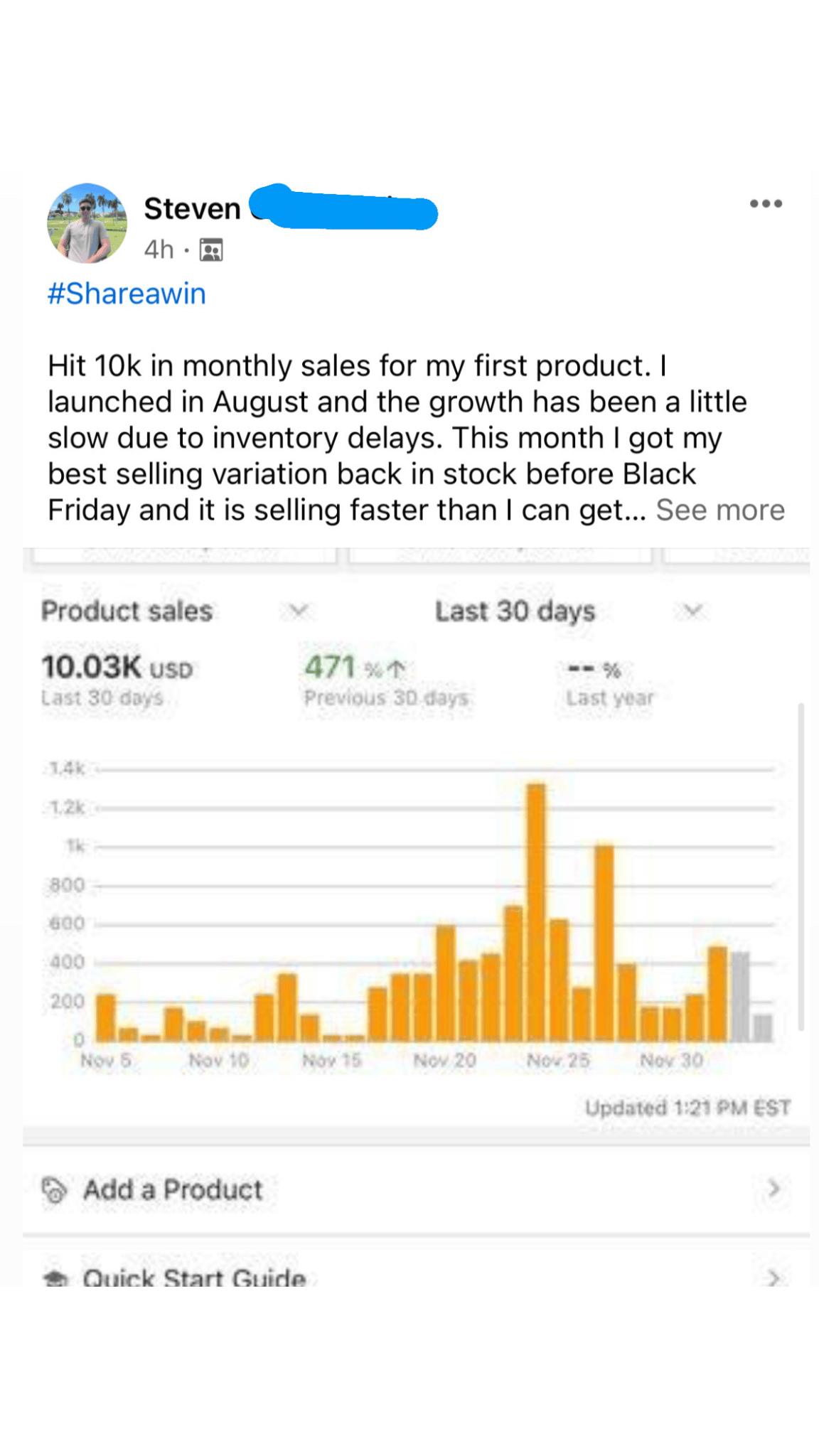819x1456 pixels.
Task: Click the group audience icon beside 4h
Action: tap(211, 250)
